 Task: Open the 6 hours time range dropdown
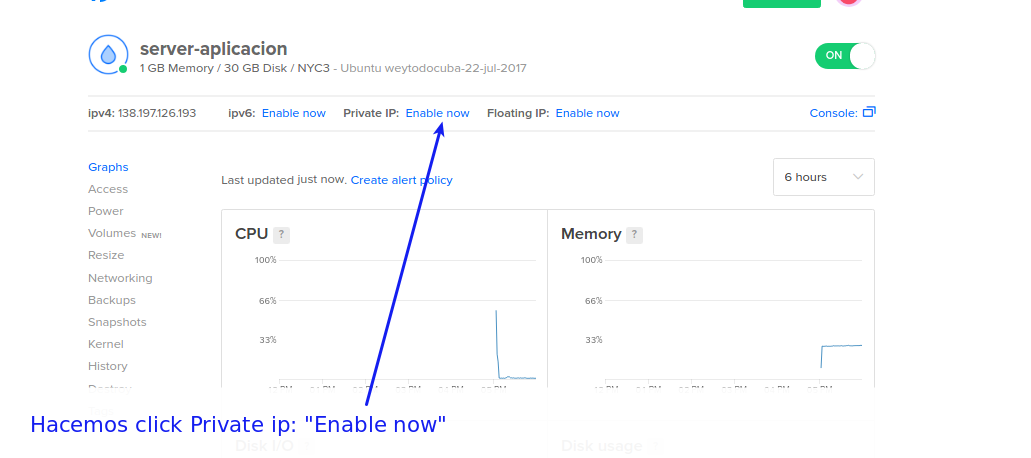click(x=823, y=177)
